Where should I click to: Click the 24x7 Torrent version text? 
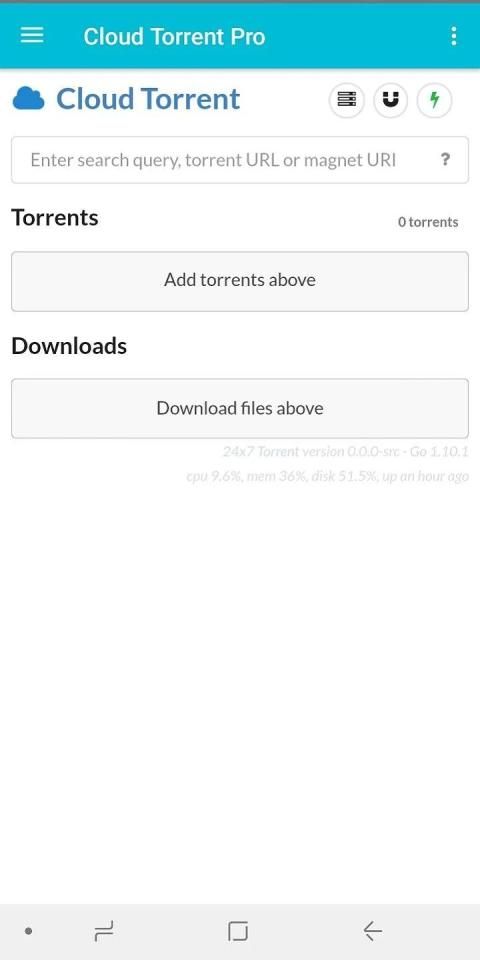(x=346, y=452)
